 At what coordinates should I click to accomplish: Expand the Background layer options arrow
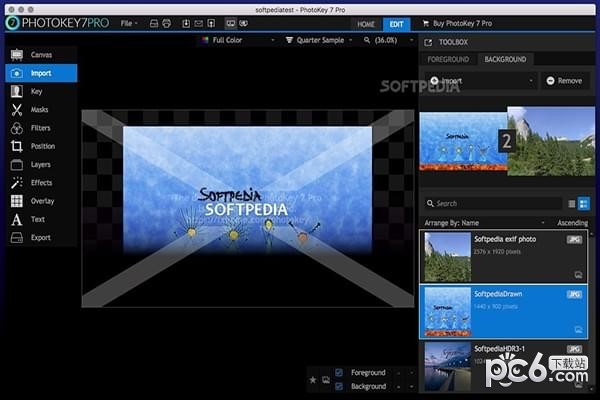click(412, 387)
